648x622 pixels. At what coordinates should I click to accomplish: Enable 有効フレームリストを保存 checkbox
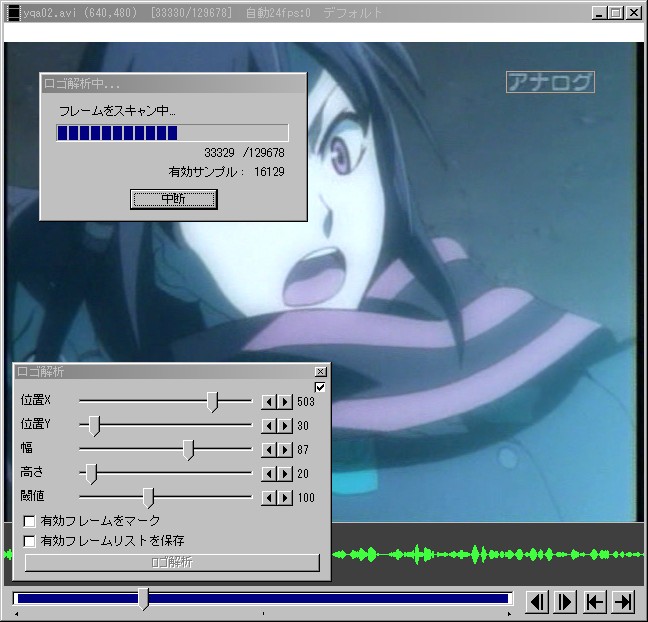(29, 541)
